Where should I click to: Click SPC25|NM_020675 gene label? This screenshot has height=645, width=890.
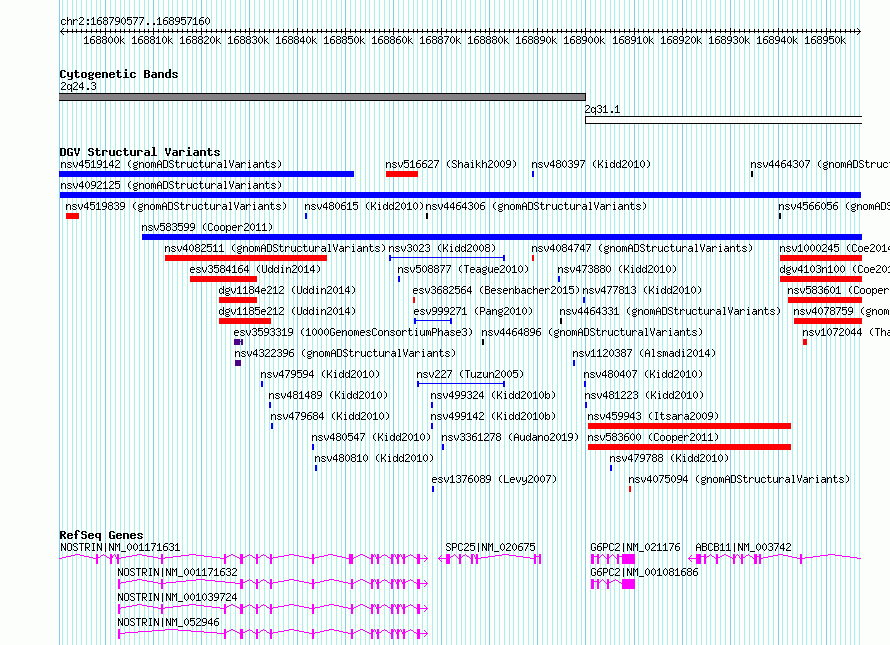click(490, 547)
